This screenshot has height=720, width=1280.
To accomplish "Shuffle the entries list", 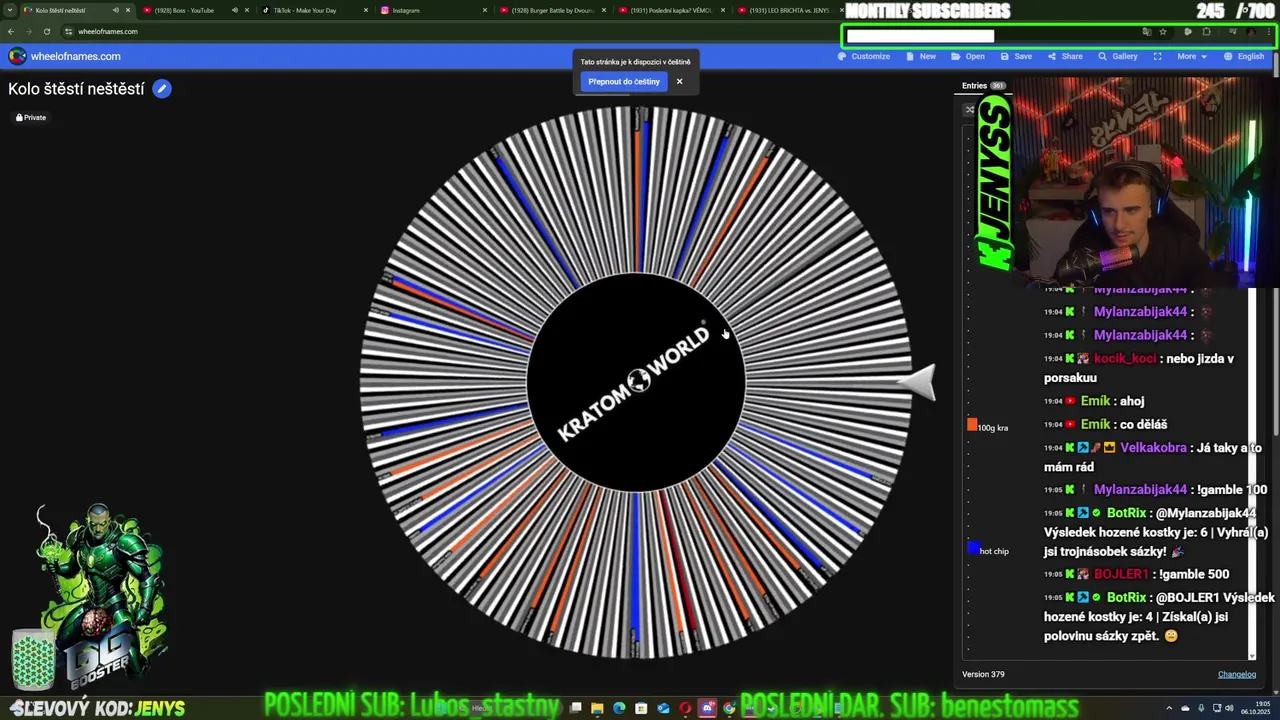I will (969, 110).
